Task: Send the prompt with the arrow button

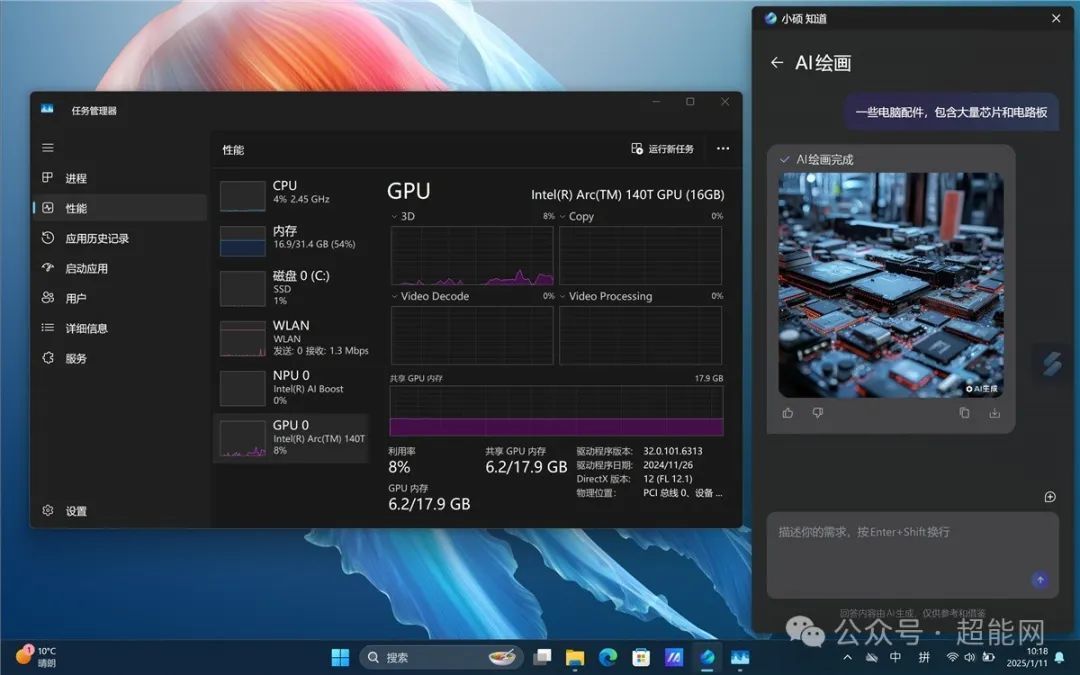Action: (x=1040, y=580)
